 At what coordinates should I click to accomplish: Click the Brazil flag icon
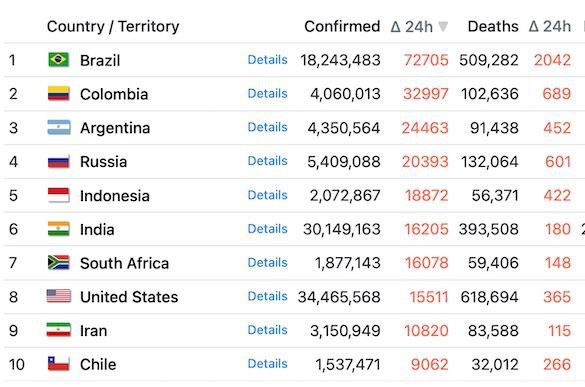point(59,59)
